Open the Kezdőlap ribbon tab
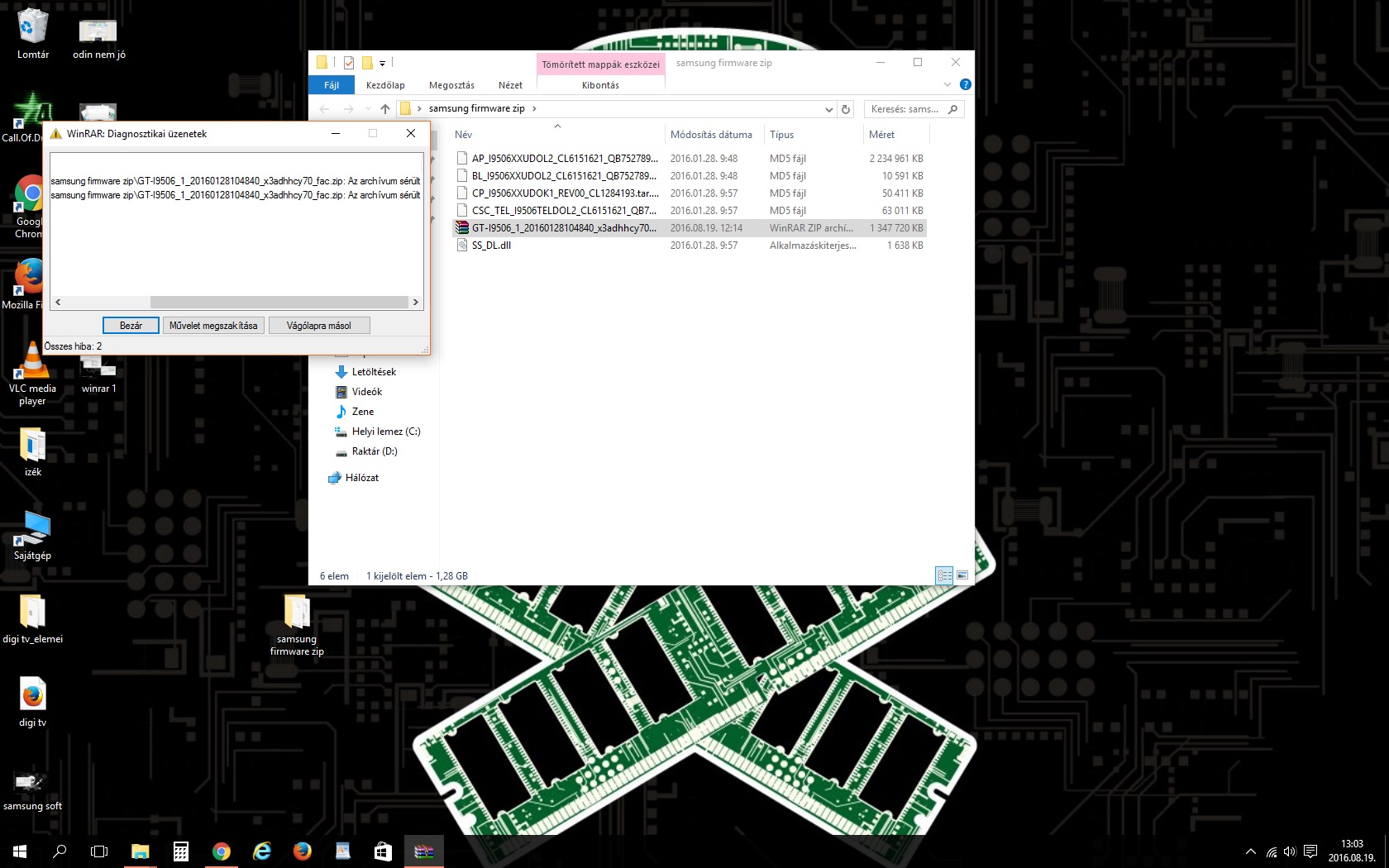Screen dimensions: 1389x868 pos(385,85)
